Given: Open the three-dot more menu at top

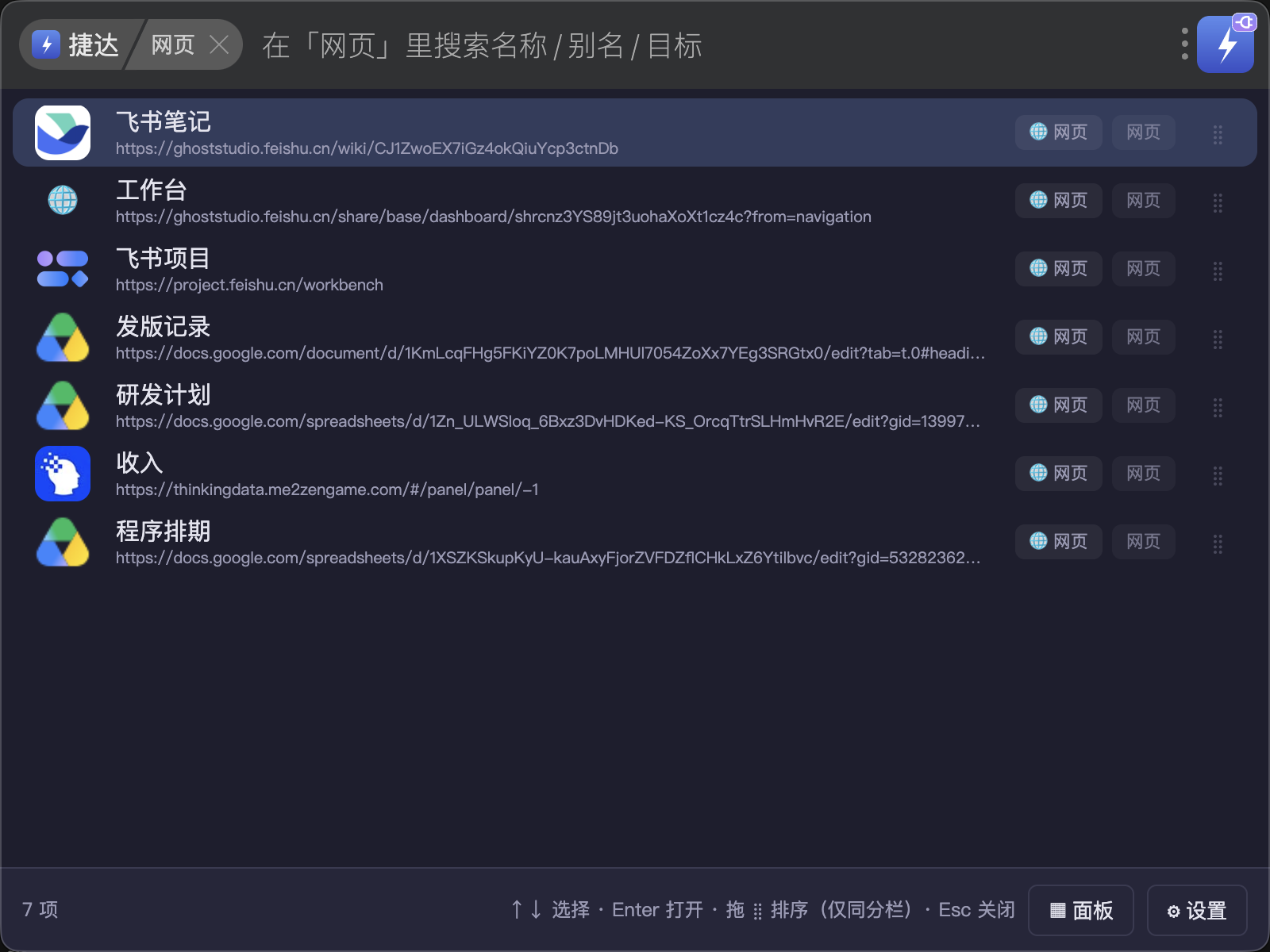Looking at the screenshot, I should point(1184,44).
